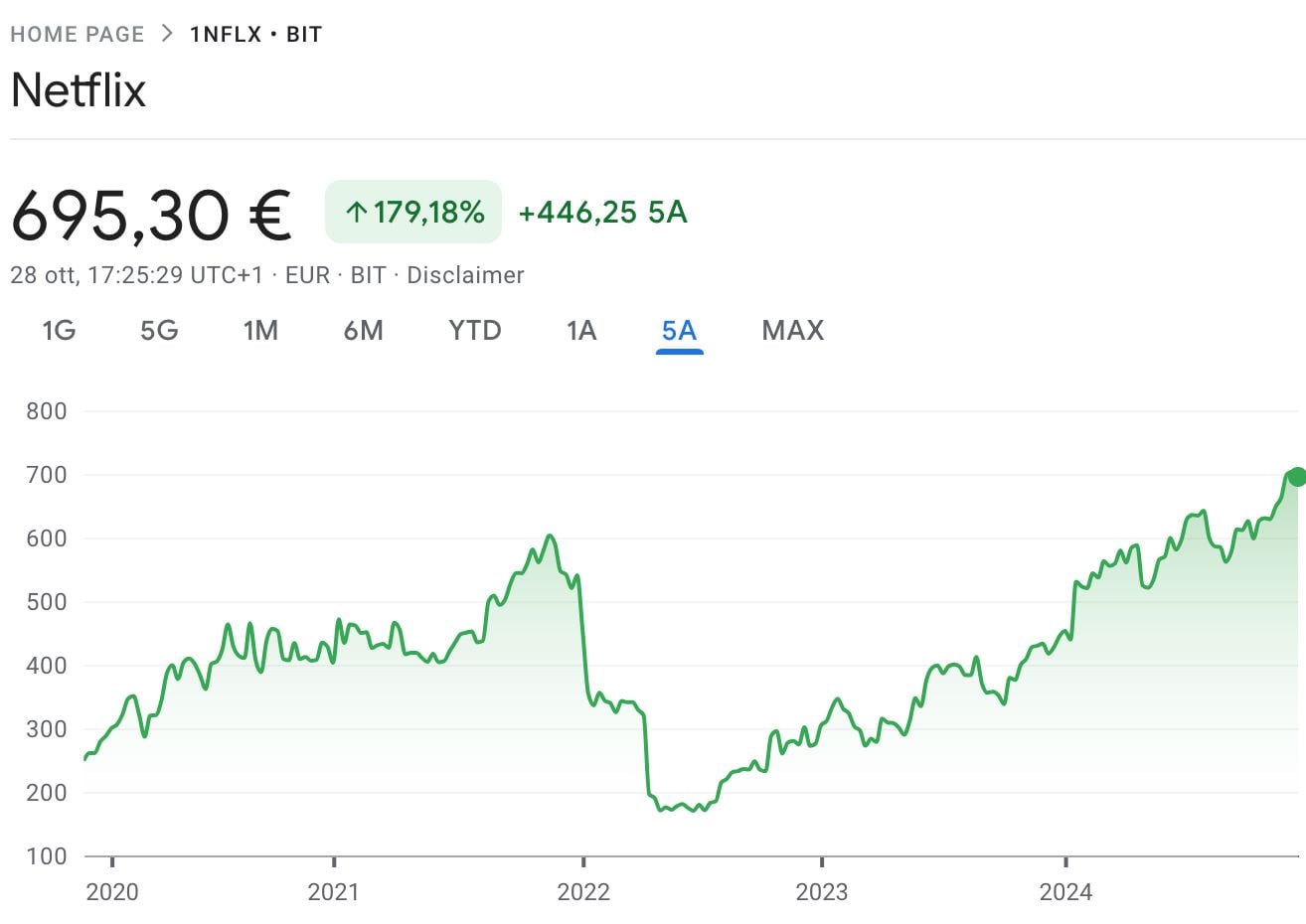
Task: Select the 6M time range tab
Action: (363, 330)
